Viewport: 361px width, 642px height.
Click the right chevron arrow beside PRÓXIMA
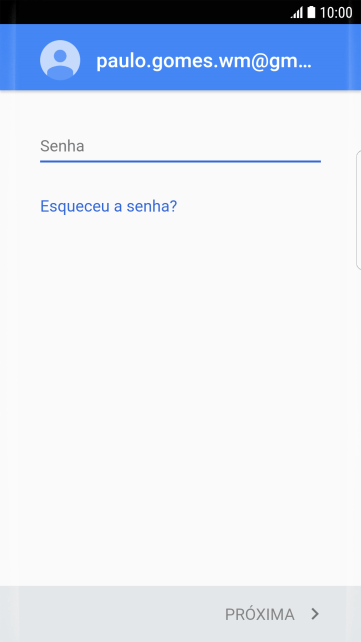pyautogui.click(x=315, y=614)
